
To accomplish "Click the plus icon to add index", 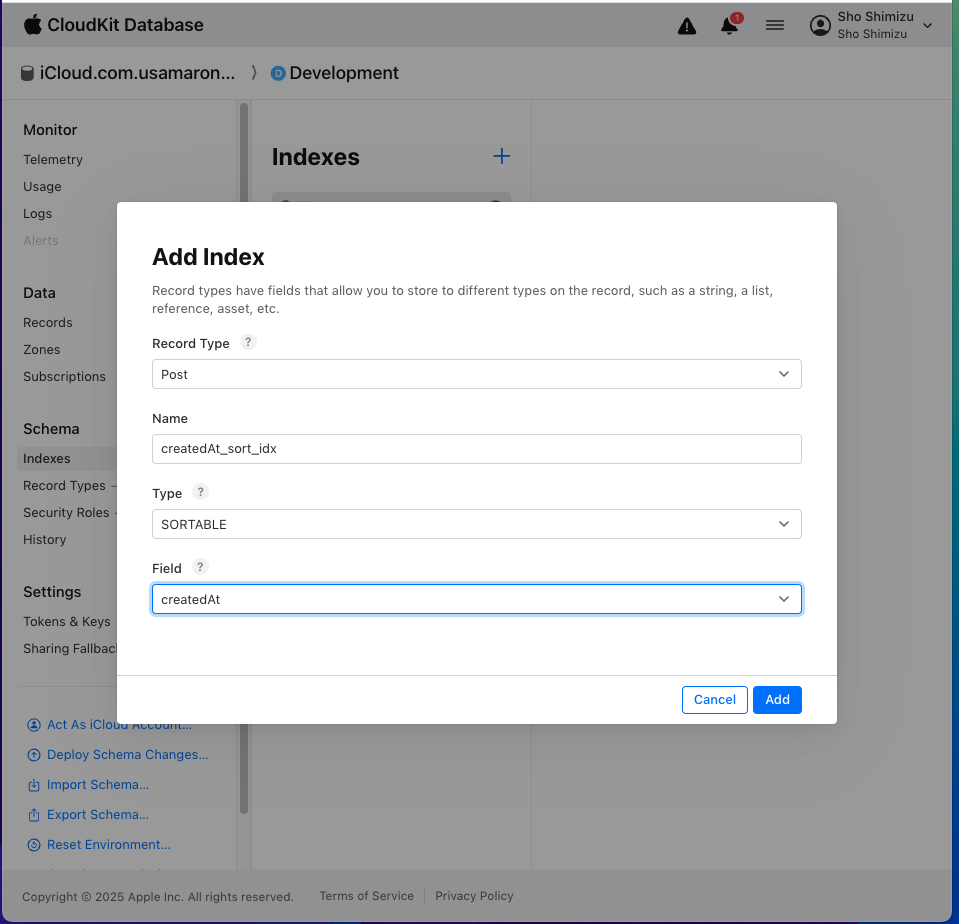I will pyautogui.click(x=502, y=156).
